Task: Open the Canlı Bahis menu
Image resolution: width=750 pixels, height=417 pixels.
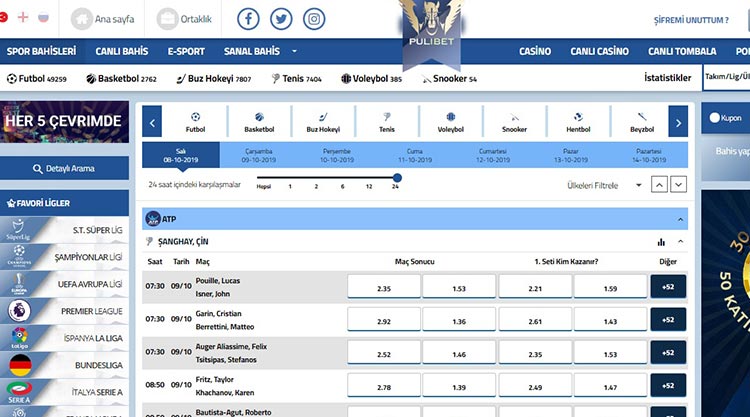Action: (x=122, y=51)
